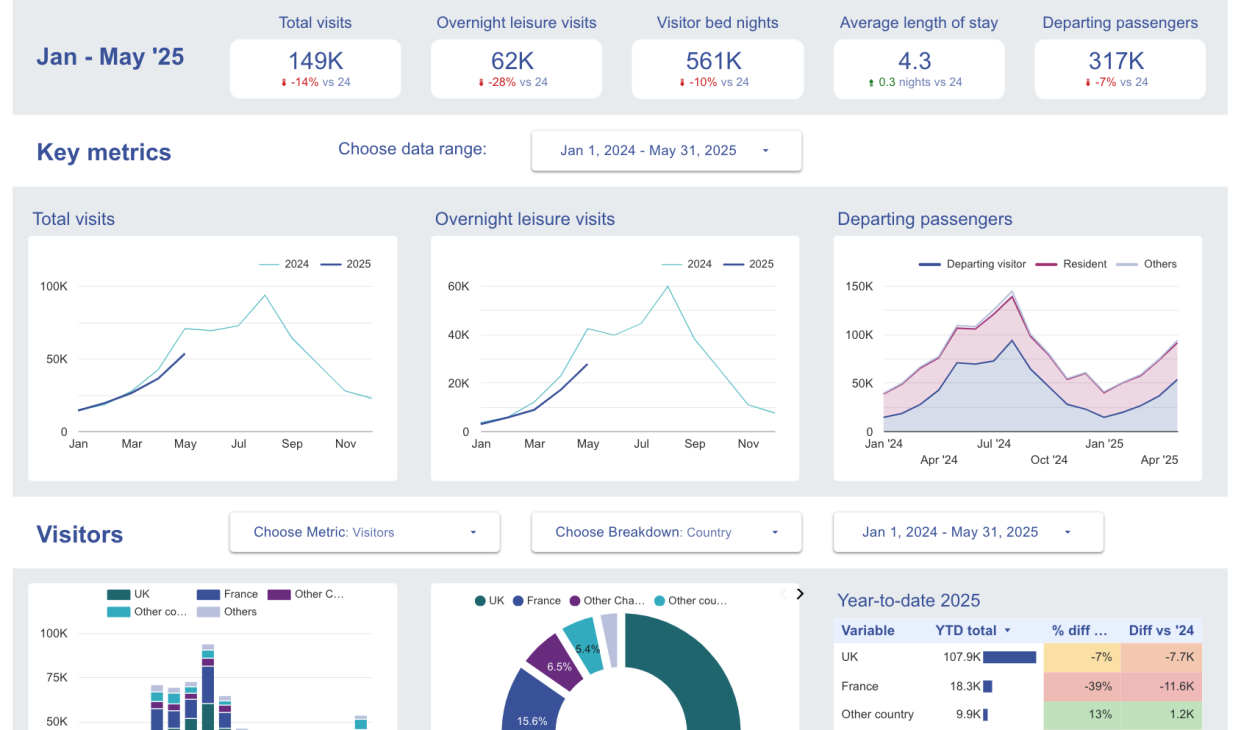
Task: Click the Overnight leisure visits chart title
Action: pyautogui.click(x=525, y=219)
